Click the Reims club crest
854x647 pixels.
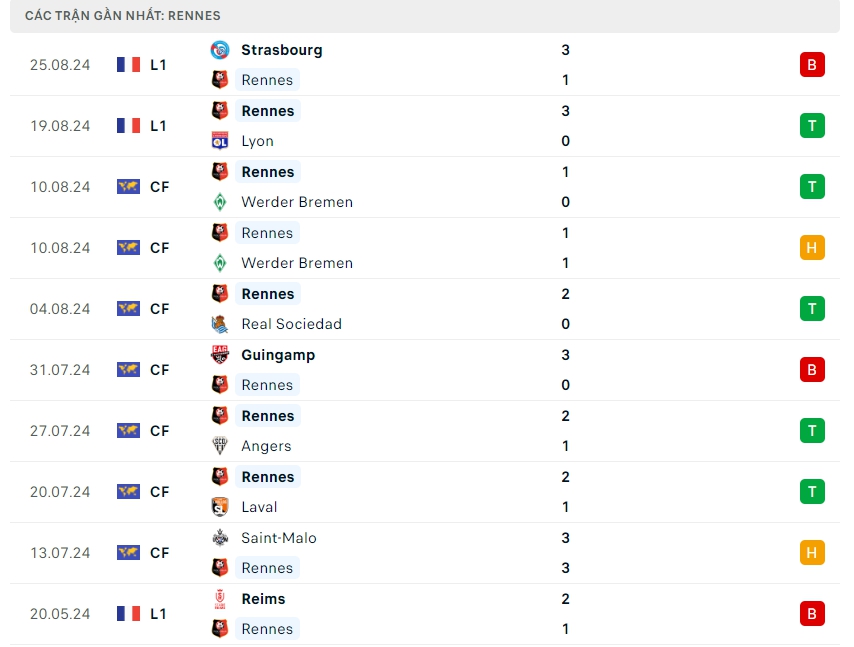(220, 599)
